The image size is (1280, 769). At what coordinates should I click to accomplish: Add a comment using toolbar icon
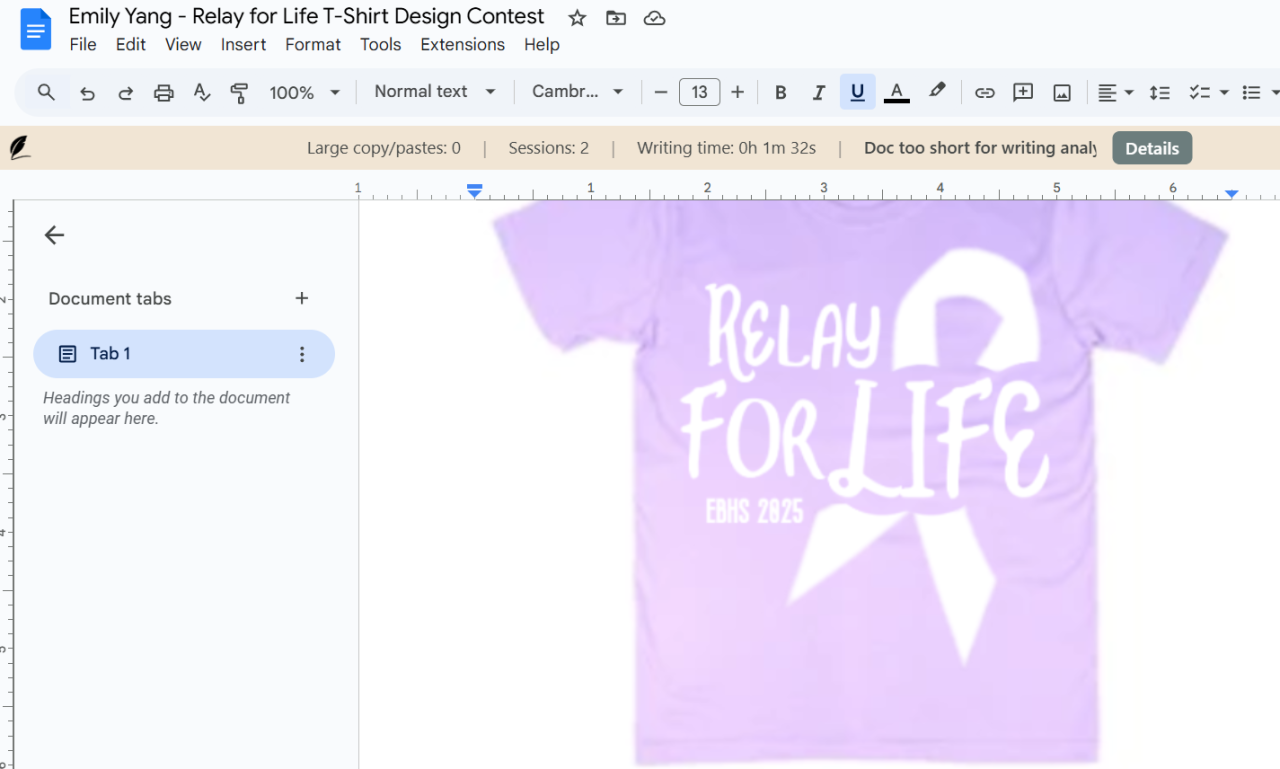pos(1023,93)
